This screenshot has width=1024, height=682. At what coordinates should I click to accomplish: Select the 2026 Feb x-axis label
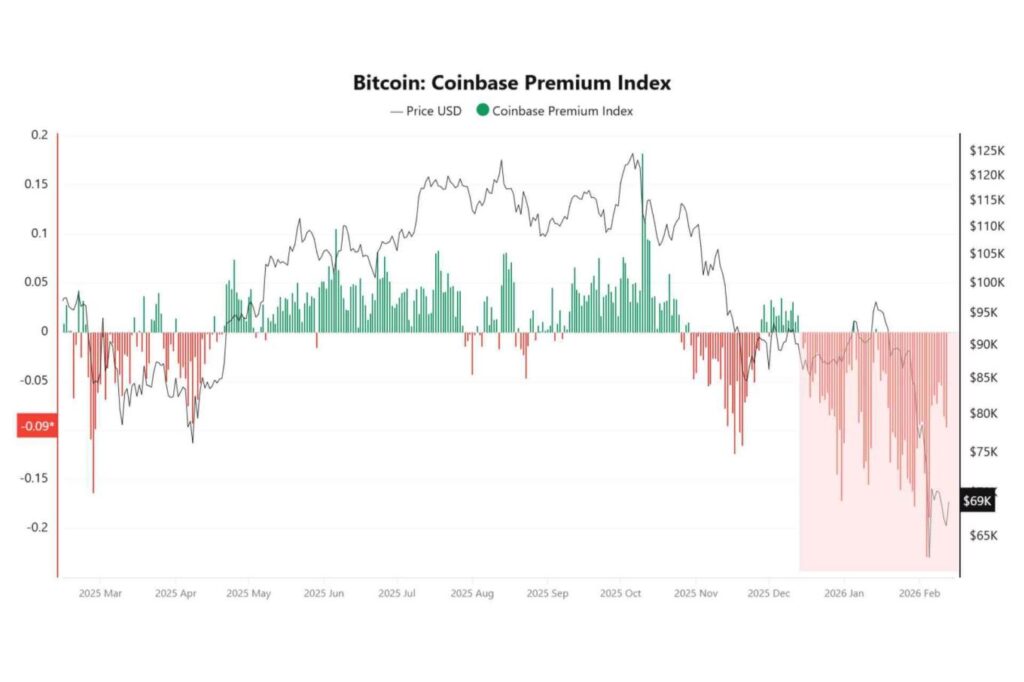click(919, 593)
